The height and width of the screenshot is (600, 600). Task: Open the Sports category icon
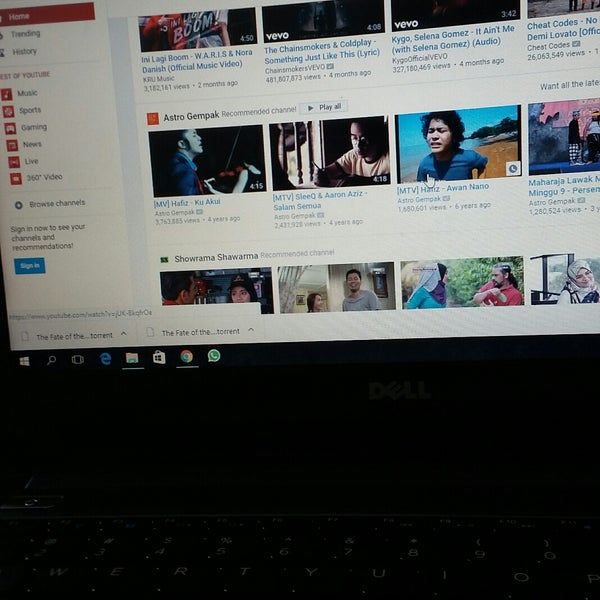pos(8,111)
